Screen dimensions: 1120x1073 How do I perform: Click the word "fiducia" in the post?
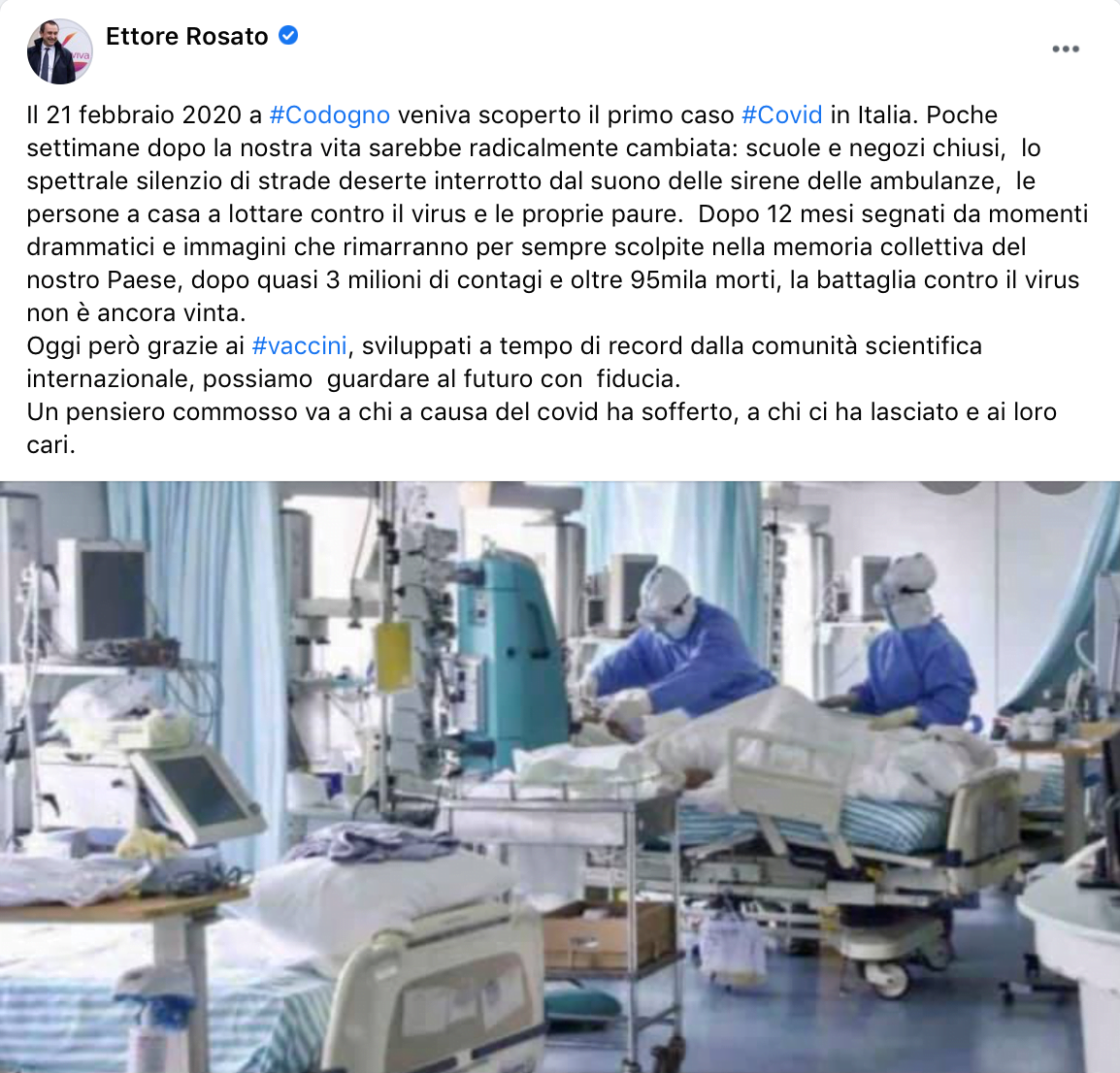click(x=638, y=378)
